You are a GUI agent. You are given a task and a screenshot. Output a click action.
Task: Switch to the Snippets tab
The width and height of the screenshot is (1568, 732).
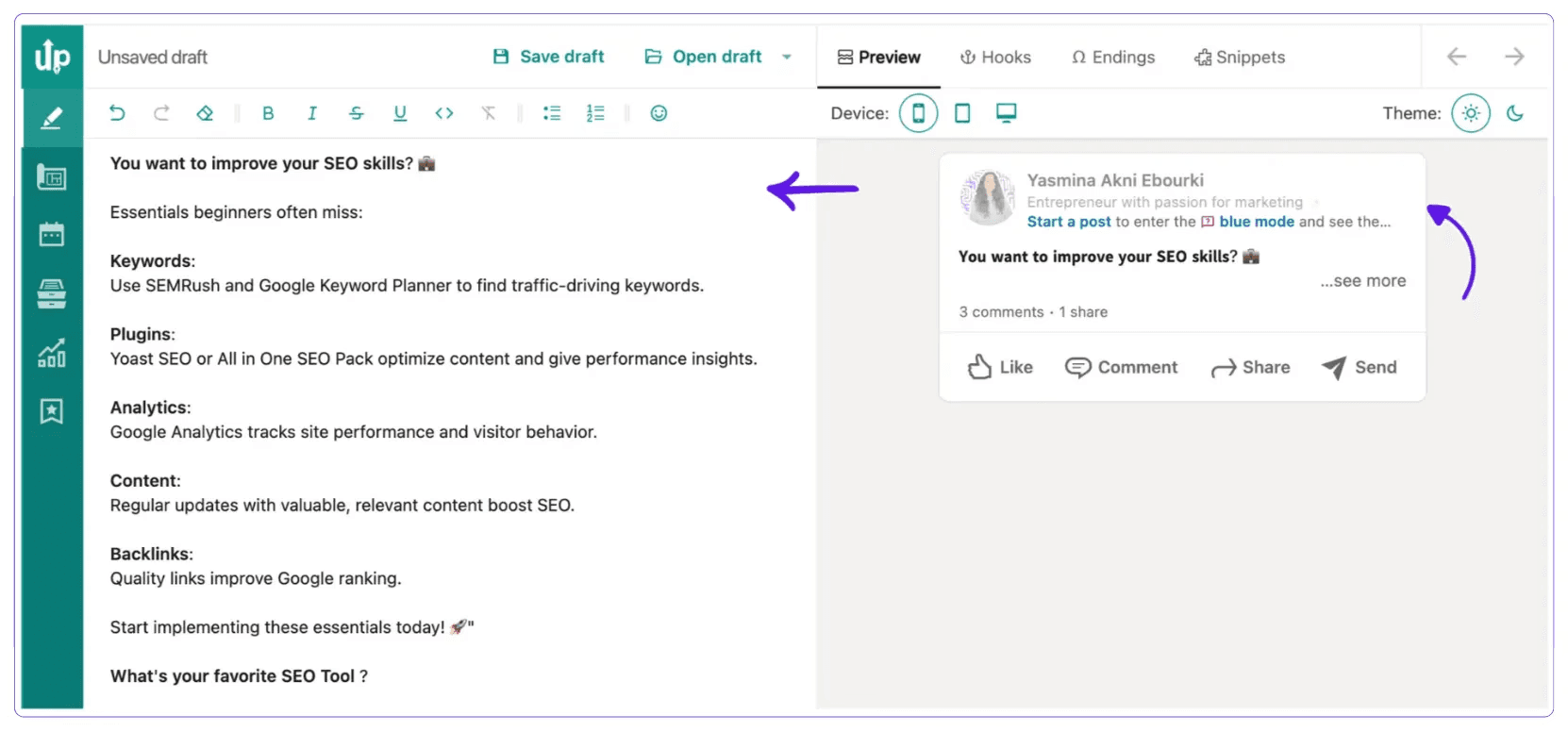tap(1240, 57)
